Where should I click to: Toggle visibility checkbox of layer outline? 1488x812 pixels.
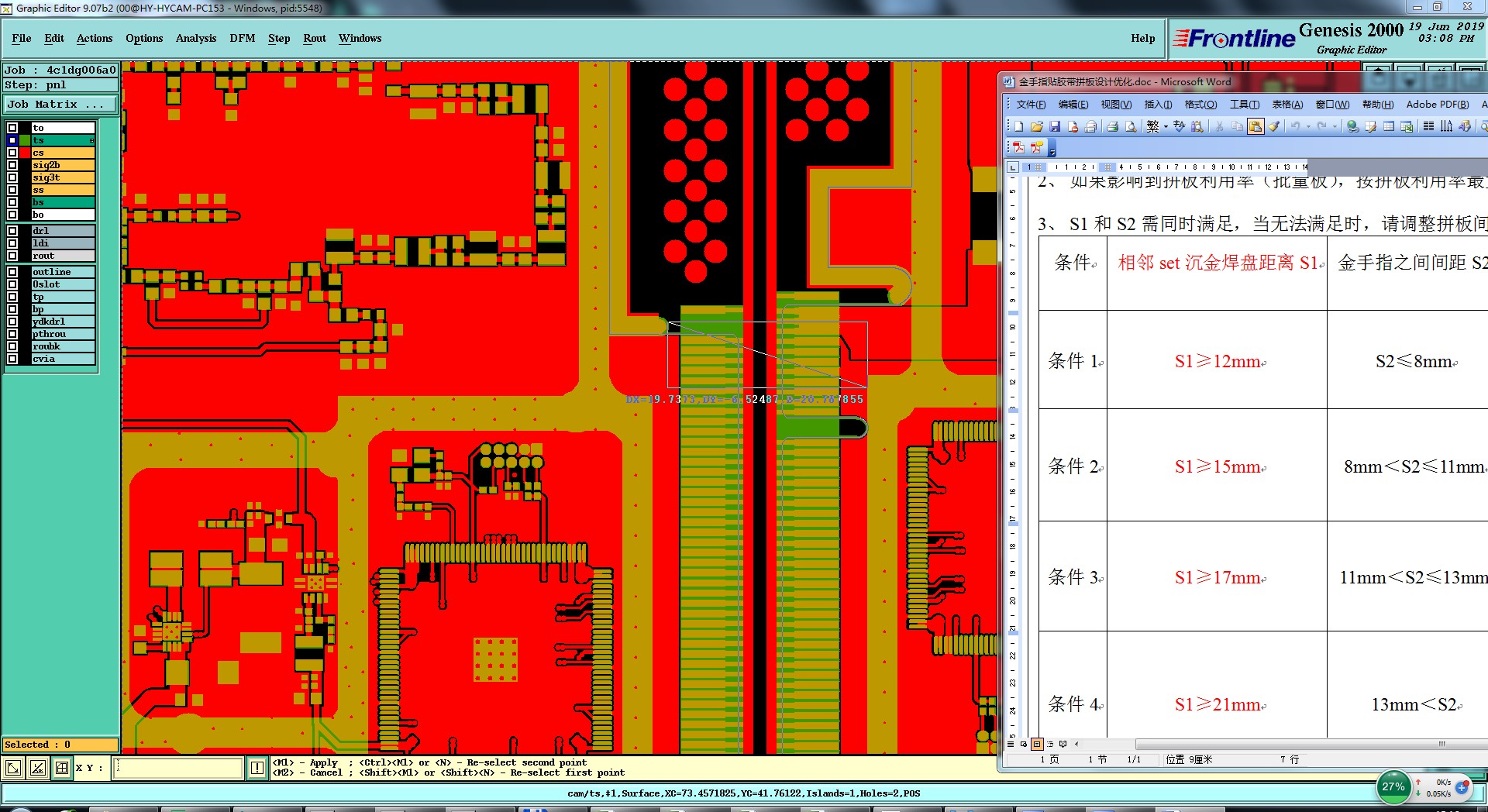coord(12,272)
